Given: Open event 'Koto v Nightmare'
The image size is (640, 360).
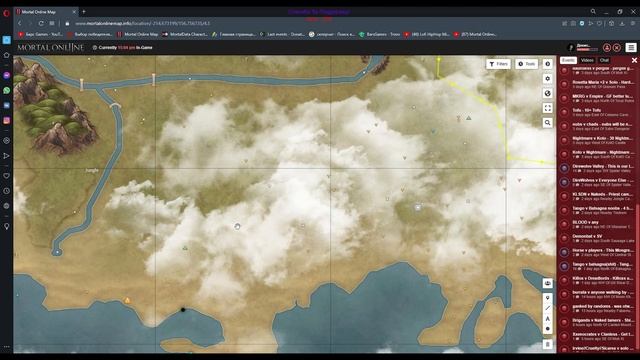Looking at the screenshot, I should (x=597, y=154).
